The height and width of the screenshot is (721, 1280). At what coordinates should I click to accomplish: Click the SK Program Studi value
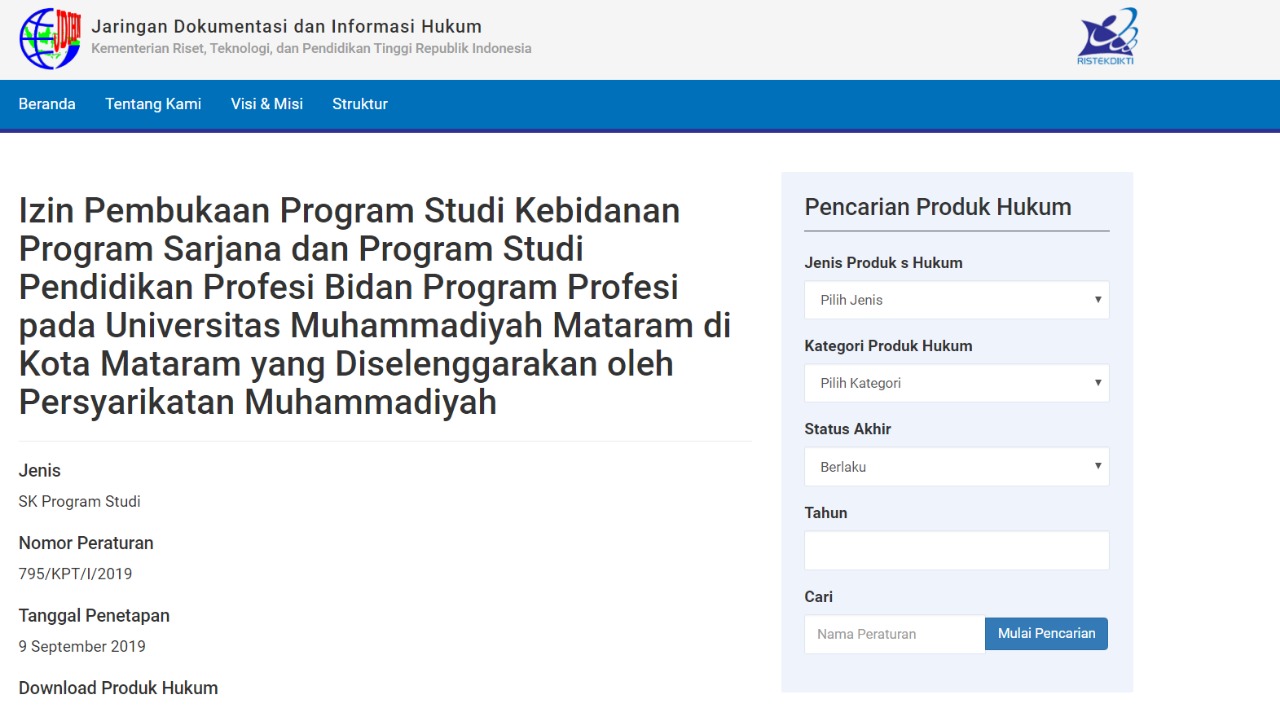(79, 502)
